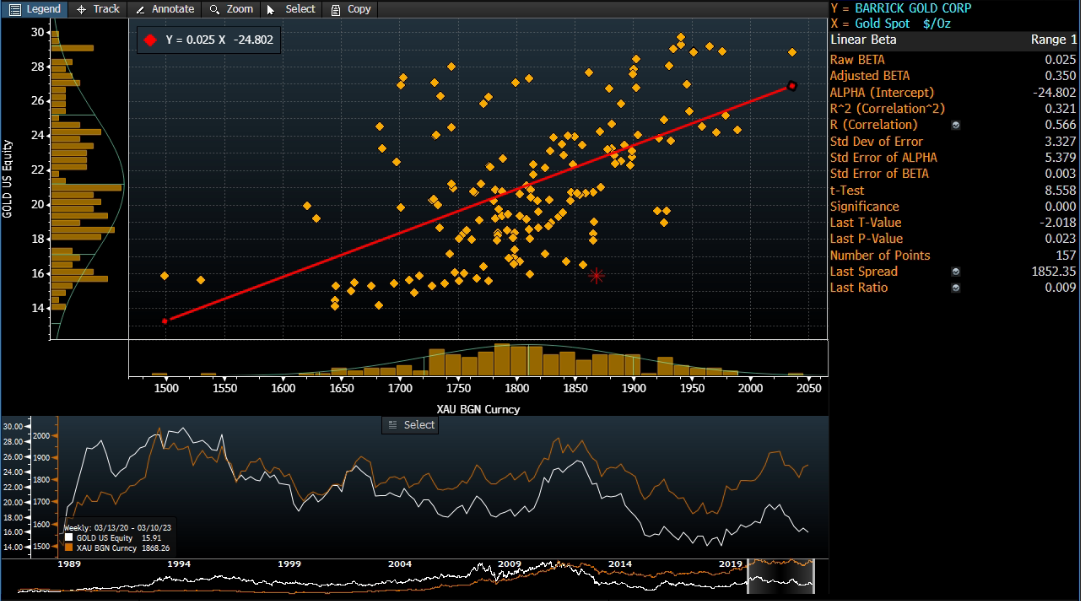Image resolution: width=1081 pixels, height=601 pixels.
Task: Click the 2004 marker on the timeline
Action: (x=399, y=564)
